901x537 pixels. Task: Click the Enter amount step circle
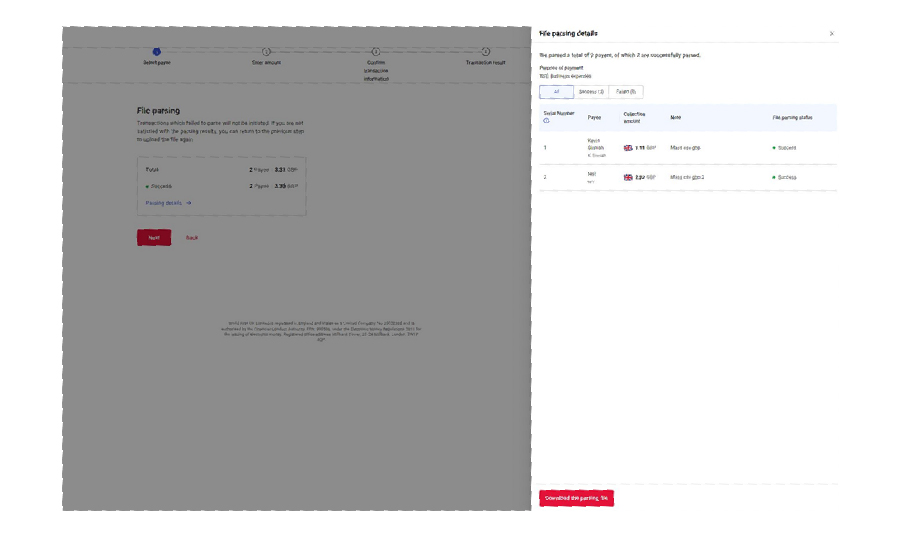click(x=266, y=51)
